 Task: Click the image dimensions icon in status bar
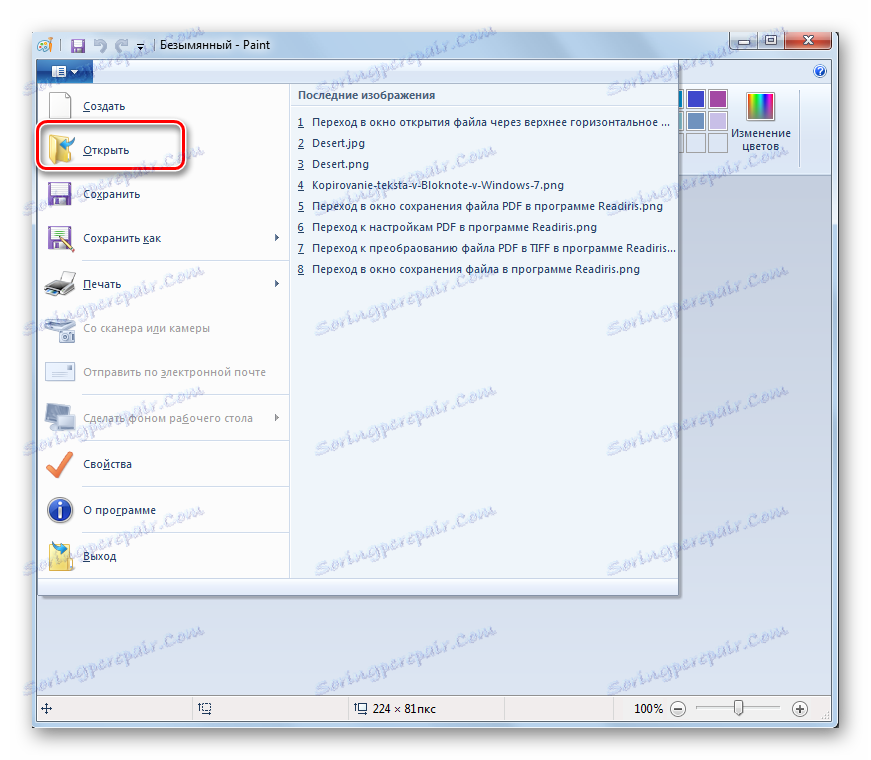(361, 708)
